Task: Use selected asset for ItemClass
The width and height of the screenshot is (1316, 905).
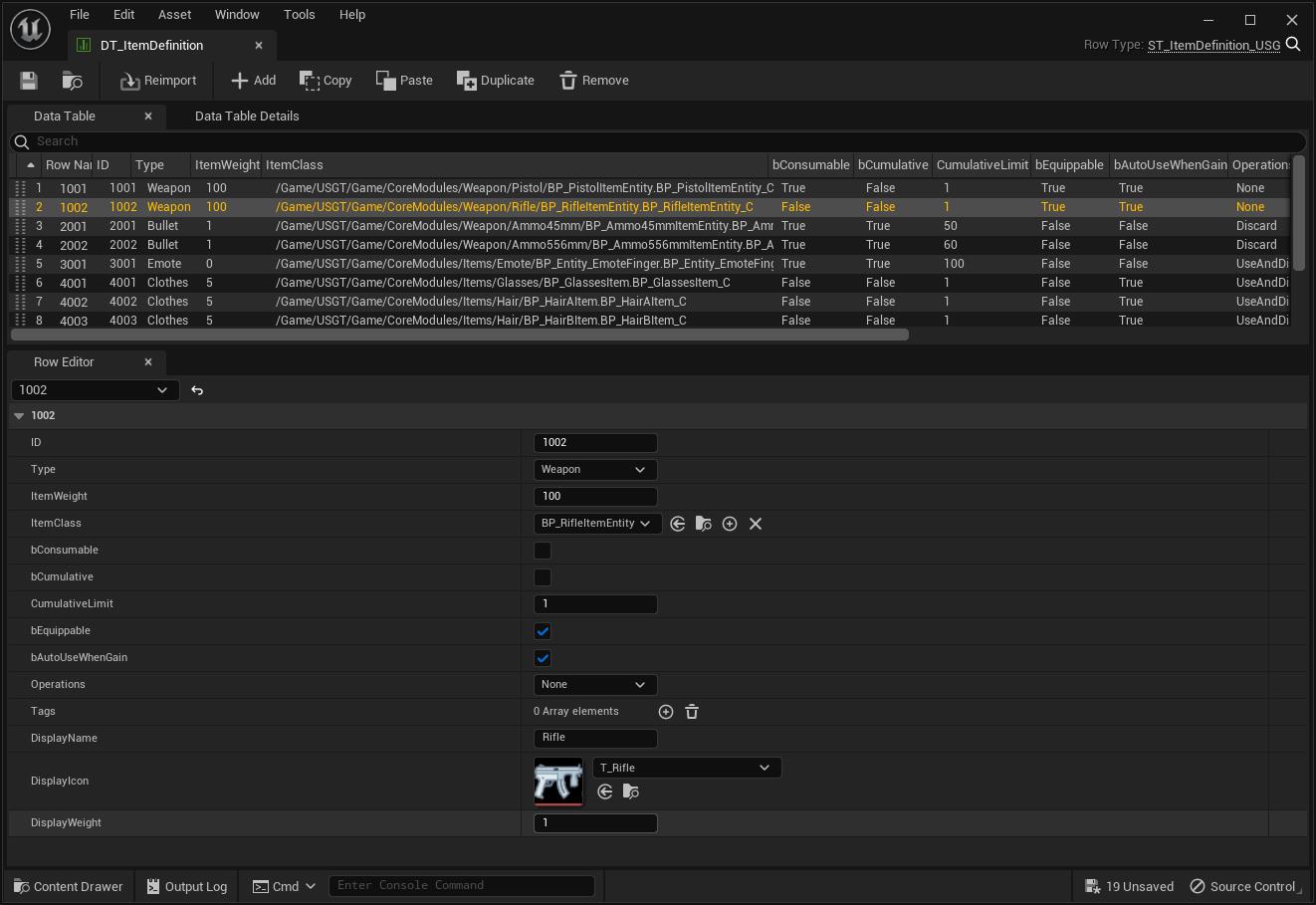Action: (678, 524)
